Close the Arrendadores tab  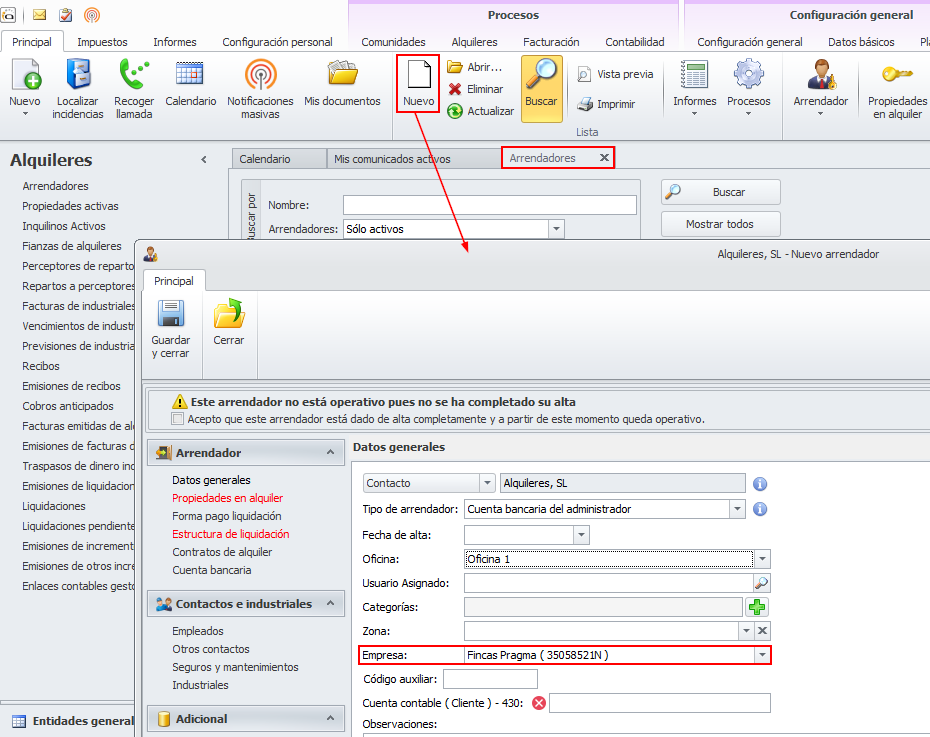point(604,158)
